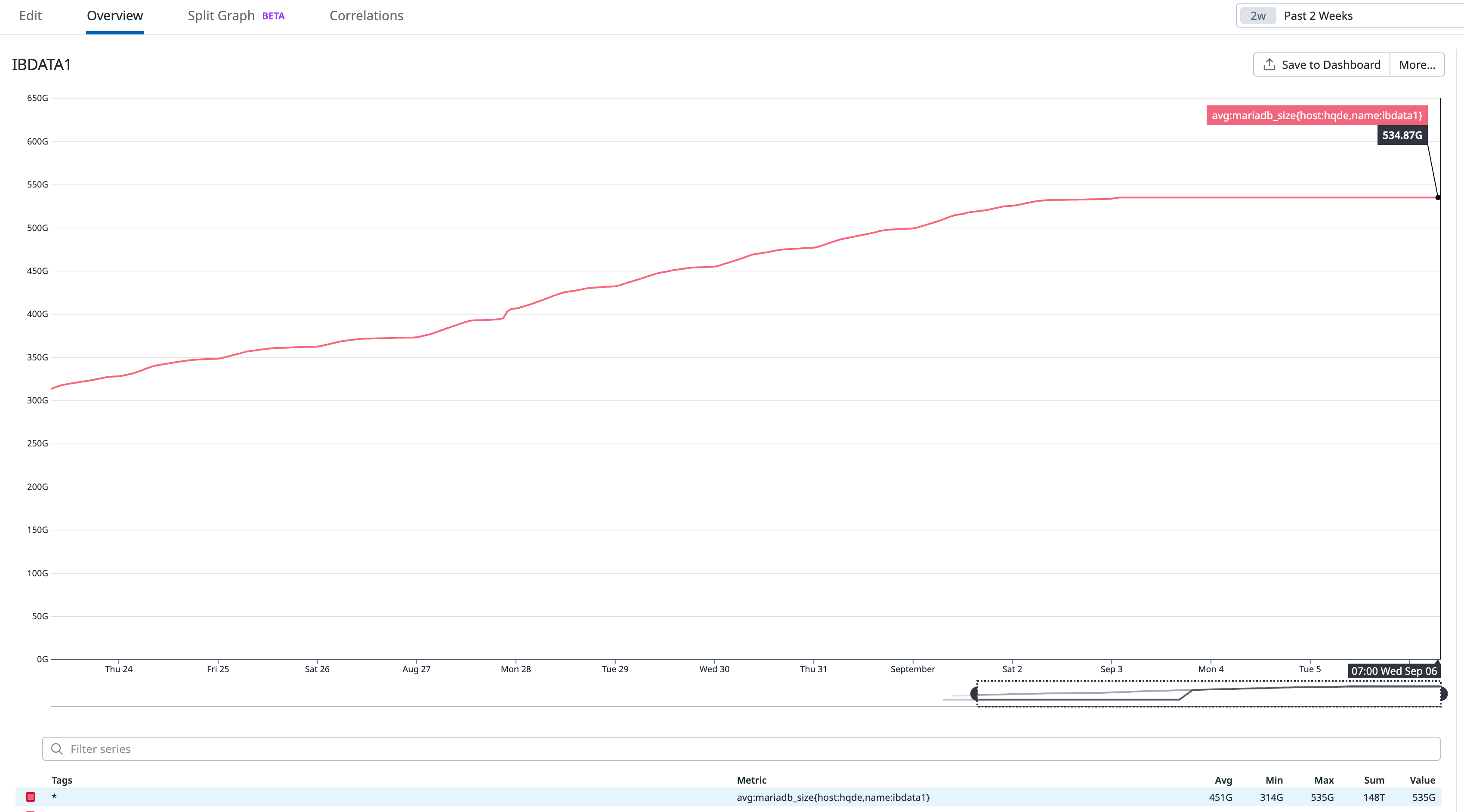1464x812 pixels.
Task: Go to the Correlations tab
Action: point(366,16)
